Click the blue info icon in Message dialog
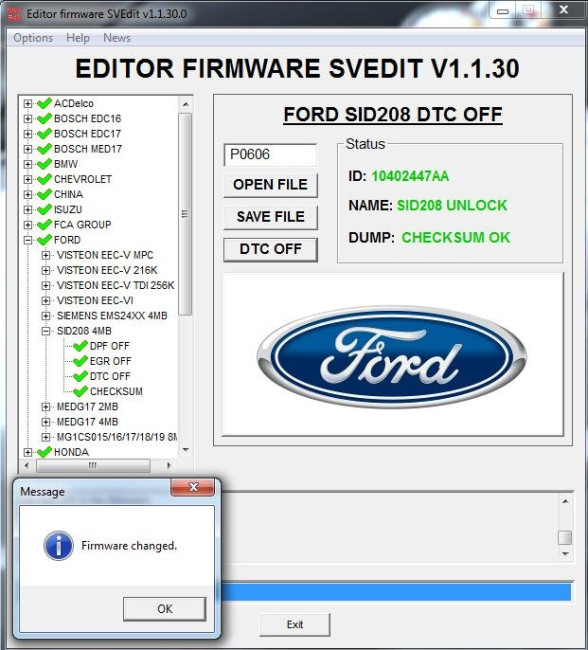Image resolution: width=588 pixels, height=650 pixels. [x=58, y=546]
